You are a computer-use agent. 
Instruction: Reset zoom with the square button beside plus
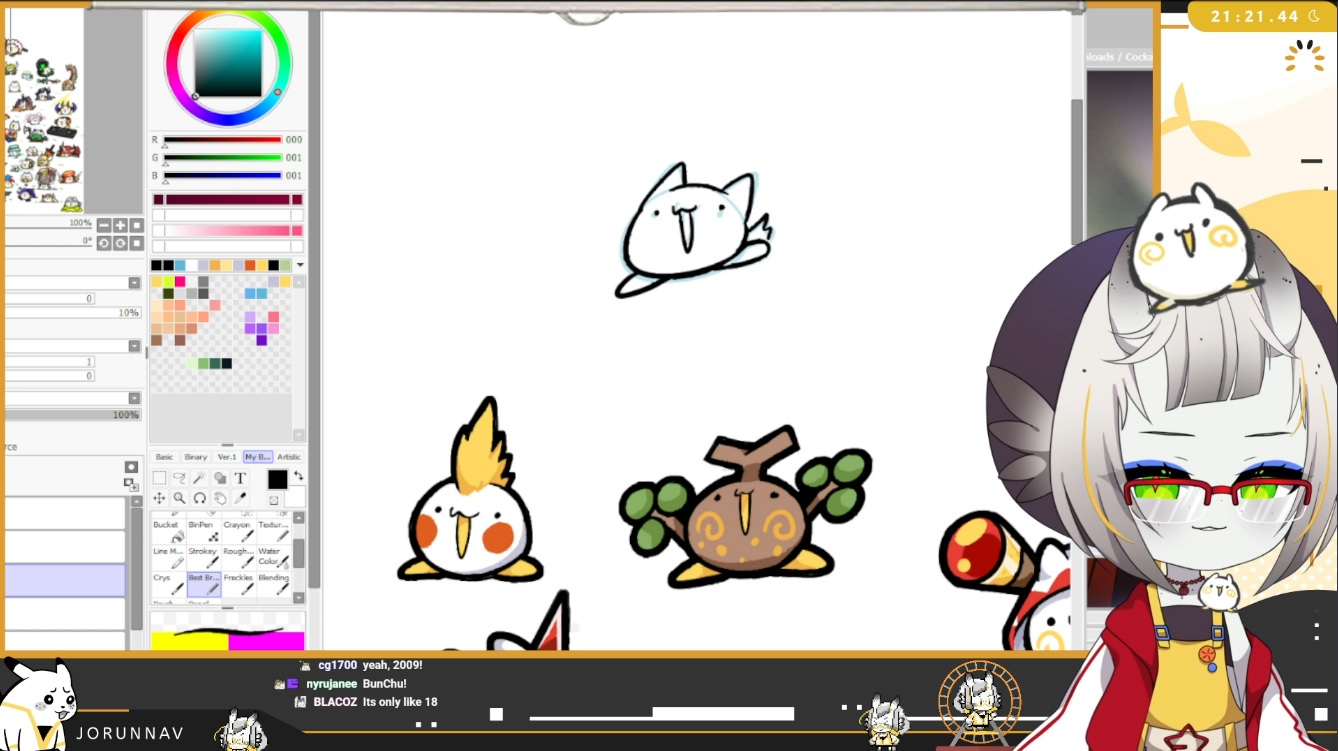(137, 226)
